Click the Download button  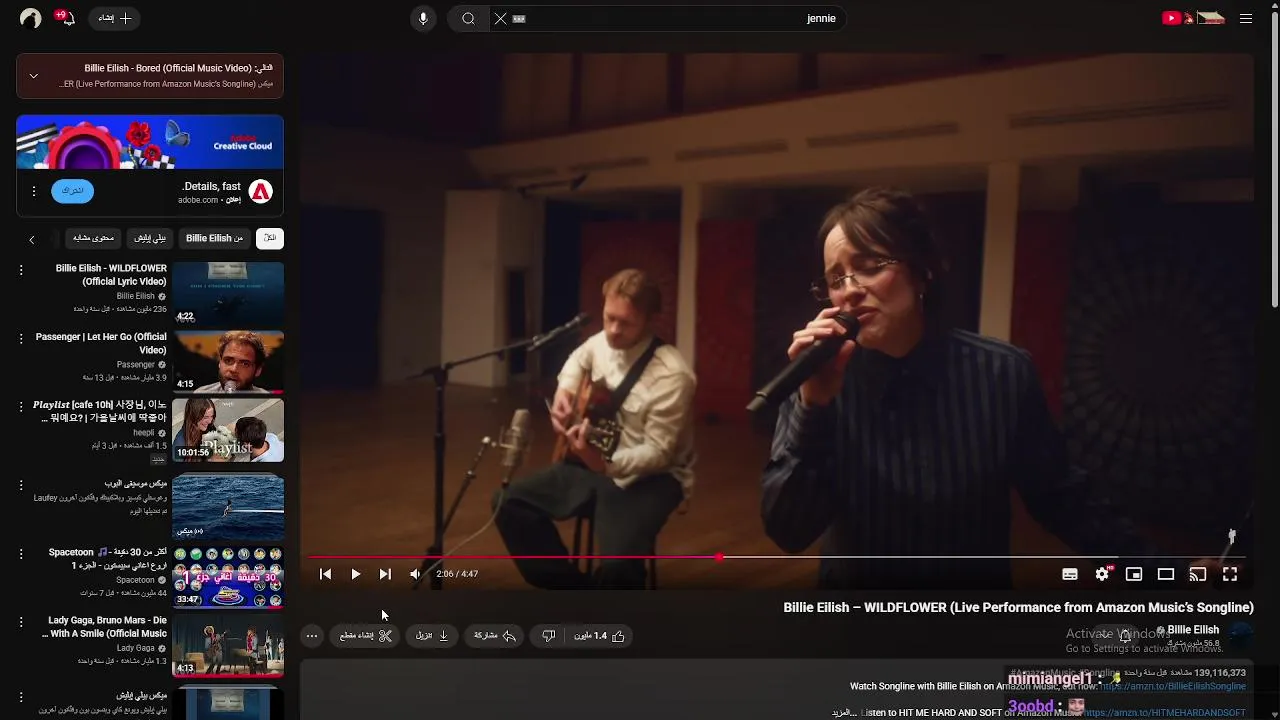432,636
